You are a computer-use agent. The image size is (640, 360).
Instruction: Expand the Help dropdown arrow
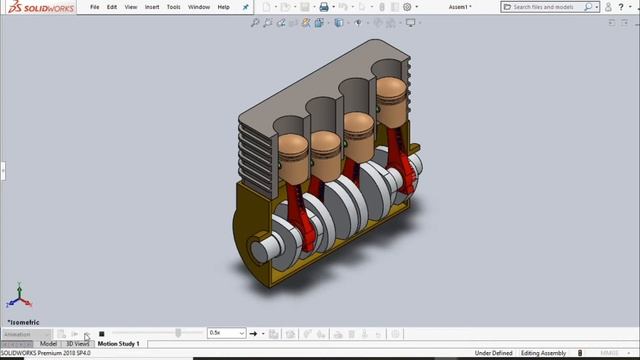click(x=630, y=7)
